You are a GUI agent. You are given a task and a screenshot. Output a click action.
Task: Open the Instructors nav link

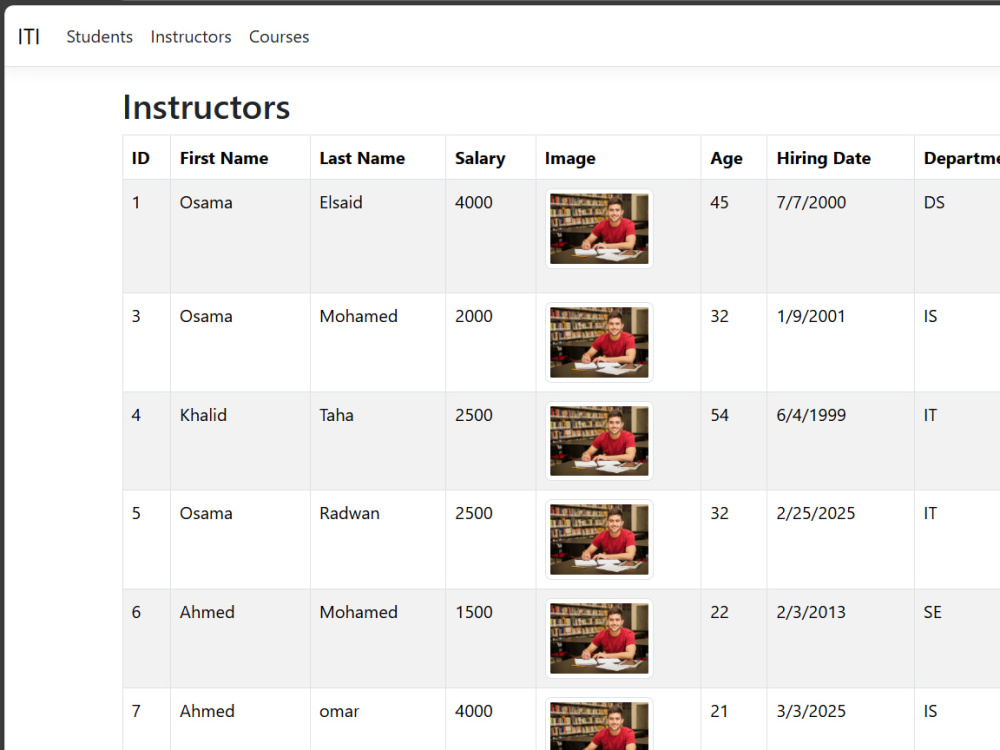point(191,37)
